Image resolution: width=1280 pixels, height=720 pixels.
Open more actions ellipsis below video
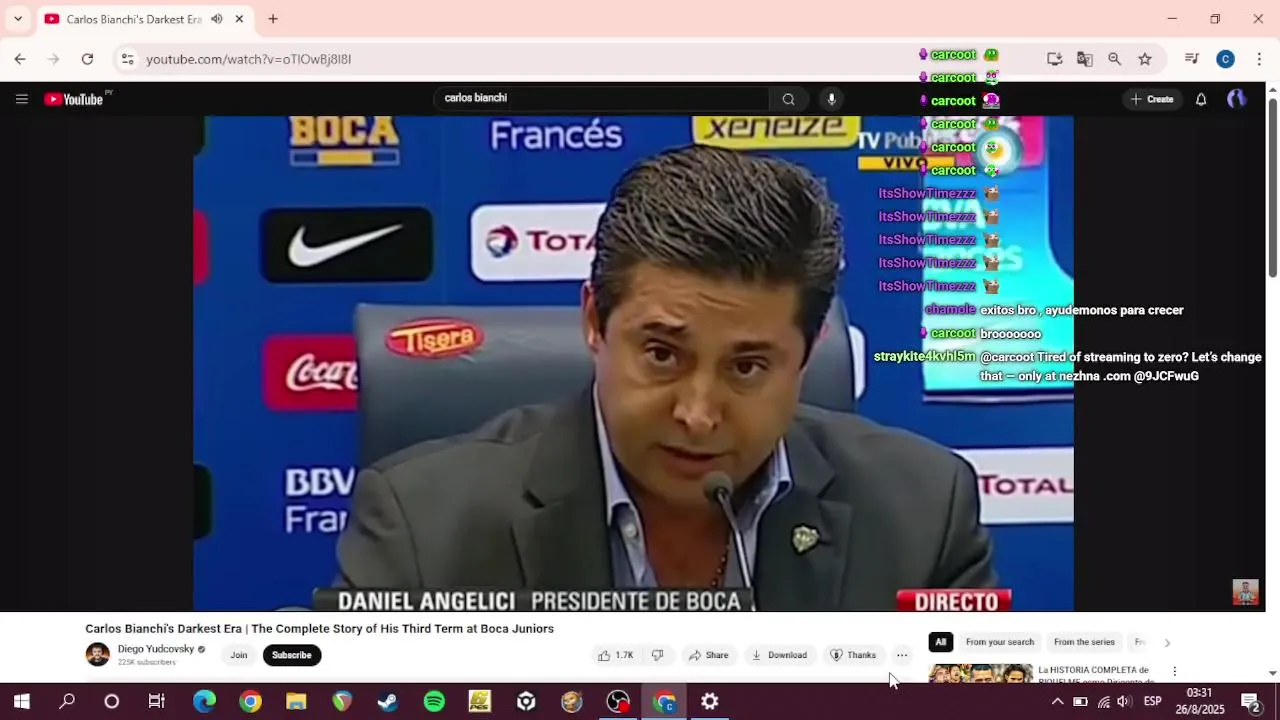pos(902,655)
